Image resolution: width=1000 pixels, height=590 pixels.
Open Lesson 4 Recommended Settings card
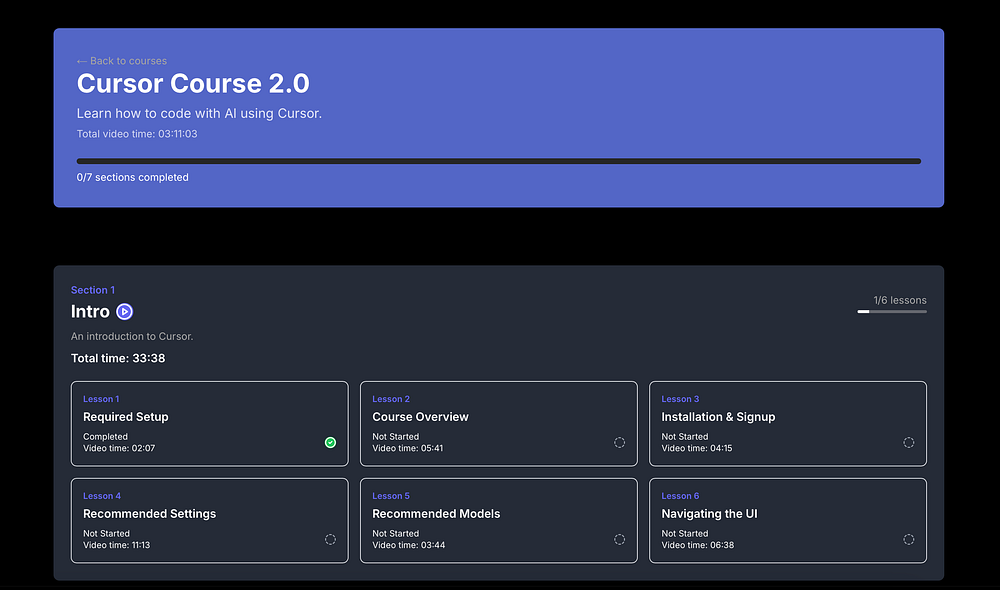tap(210, 520)
